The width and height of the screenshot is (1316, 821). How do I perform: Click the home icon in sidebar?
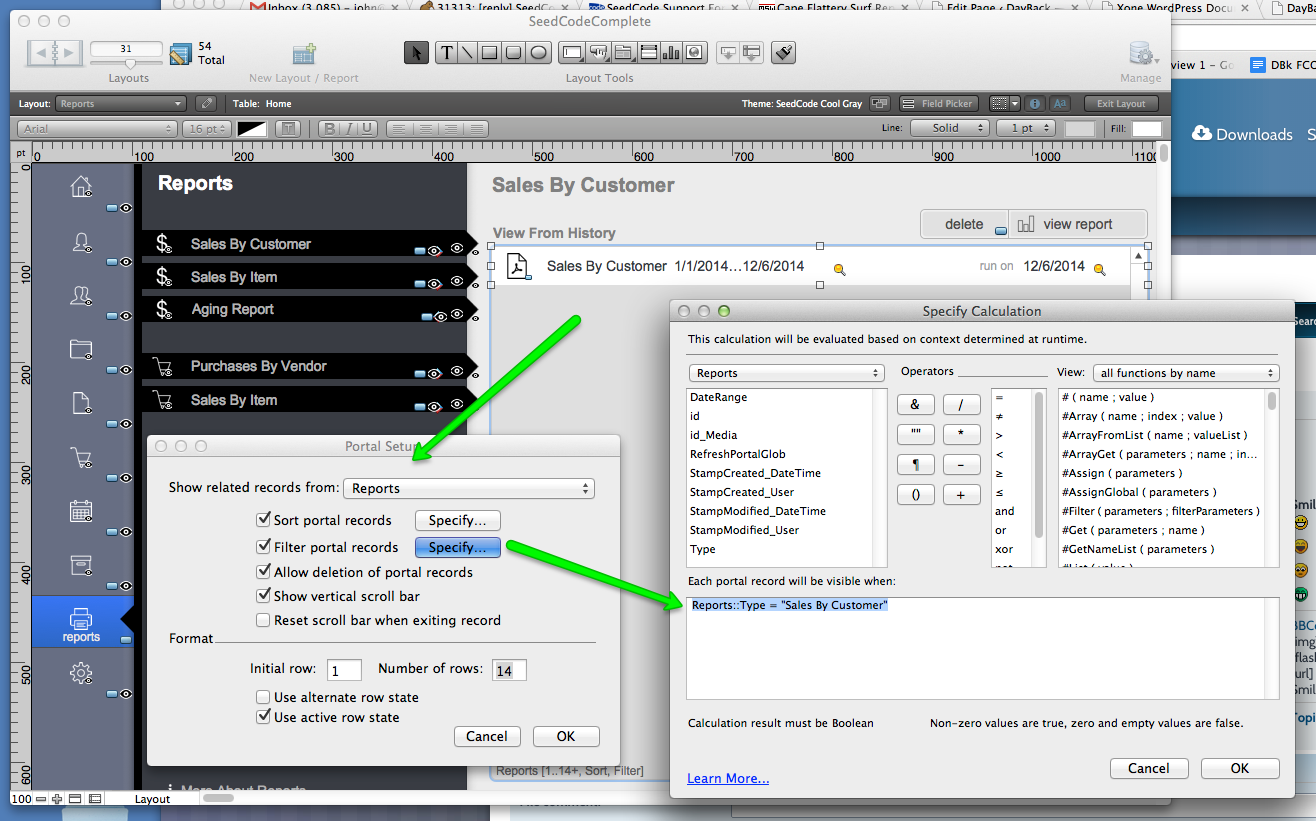(x=81, y=186)
